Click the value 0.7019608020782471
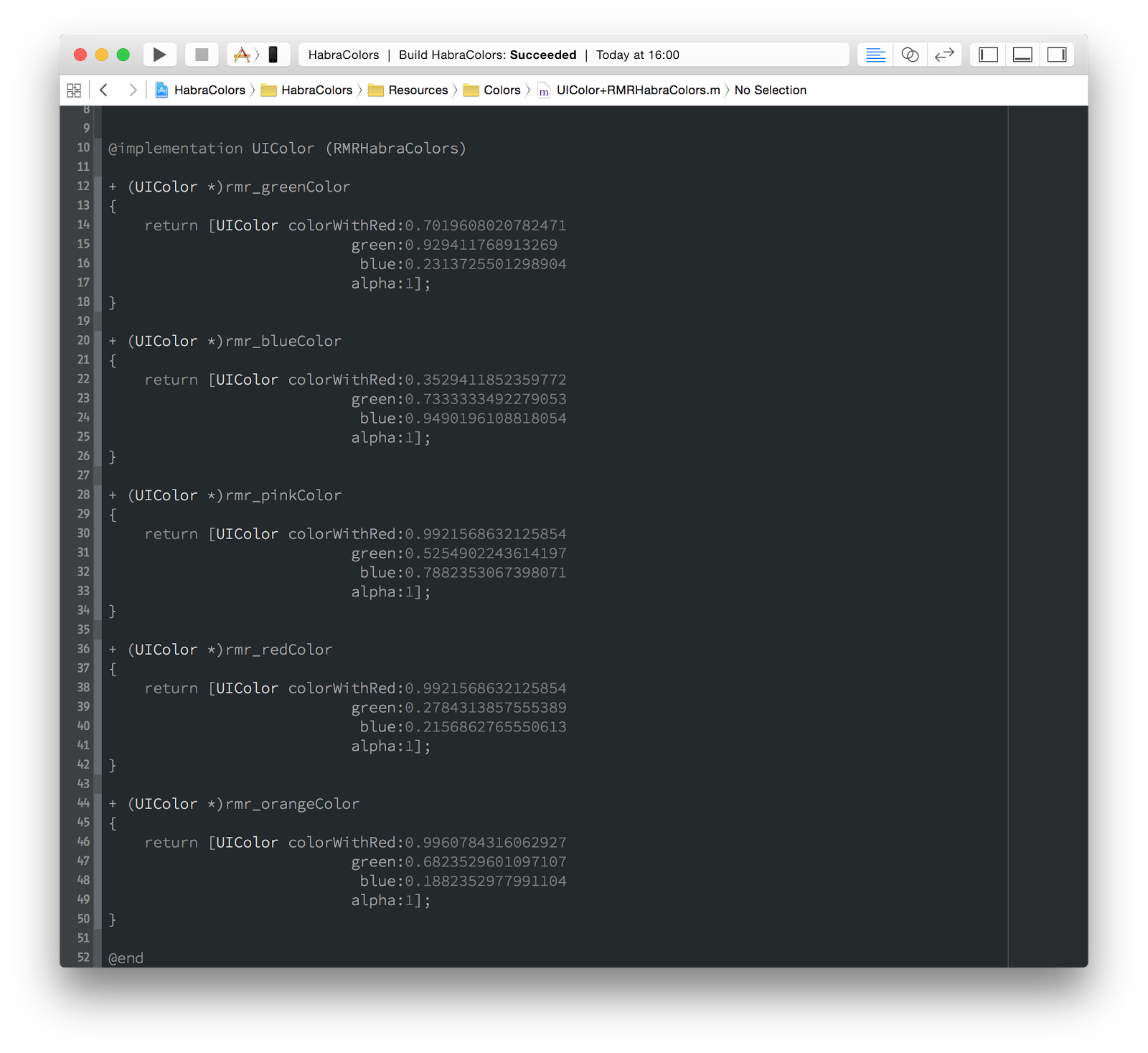The width and height of the screenshot is (1148, 1053). click(x=486, y=225)
